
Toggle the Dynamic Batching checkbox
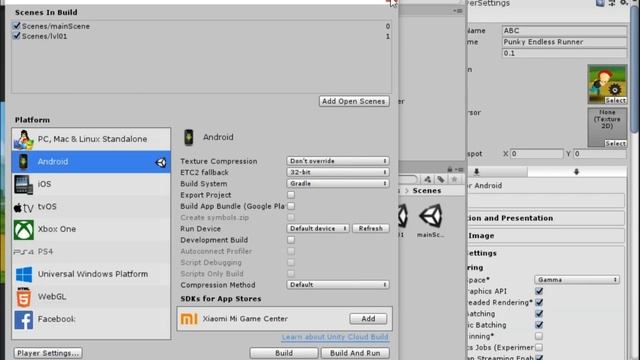coord(539,325)
